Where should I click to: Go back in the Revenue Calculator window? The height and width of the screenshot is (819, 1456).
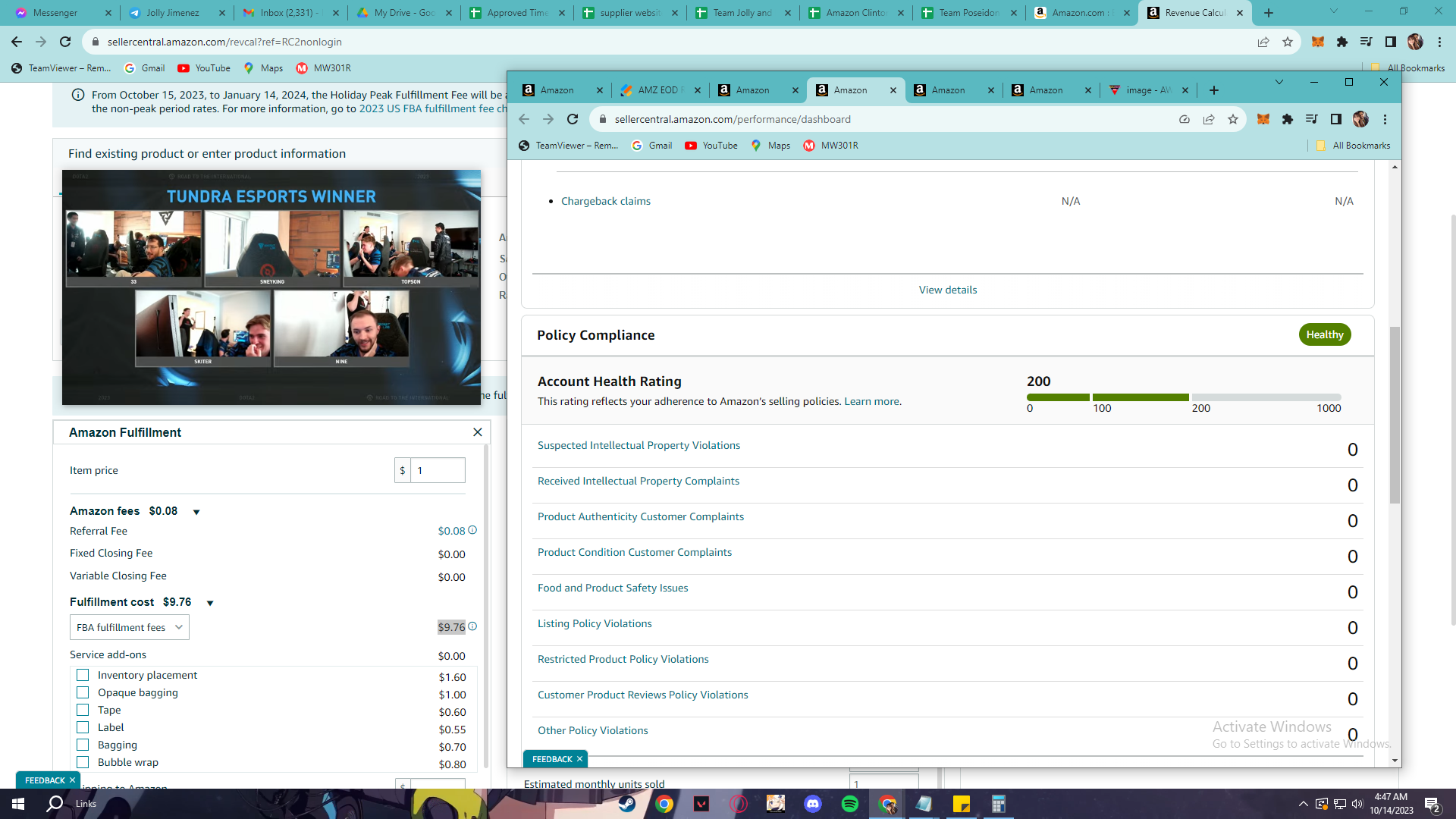[17, 42]
